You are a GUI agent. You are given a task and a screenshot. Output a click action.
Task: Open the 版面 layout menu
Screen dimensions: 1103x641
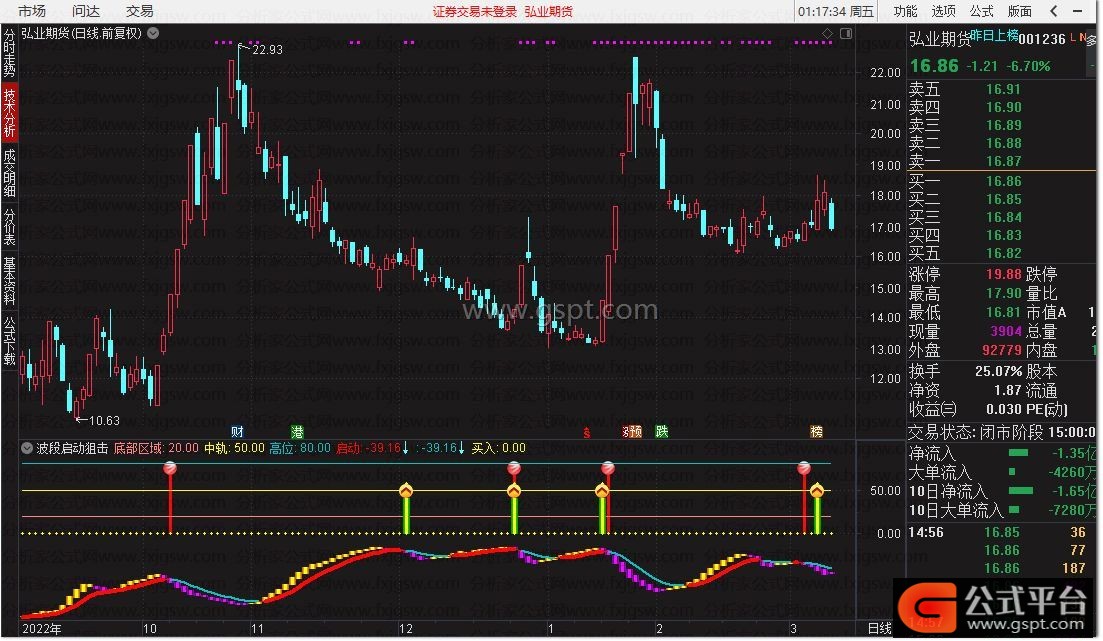pos(1019,11)
